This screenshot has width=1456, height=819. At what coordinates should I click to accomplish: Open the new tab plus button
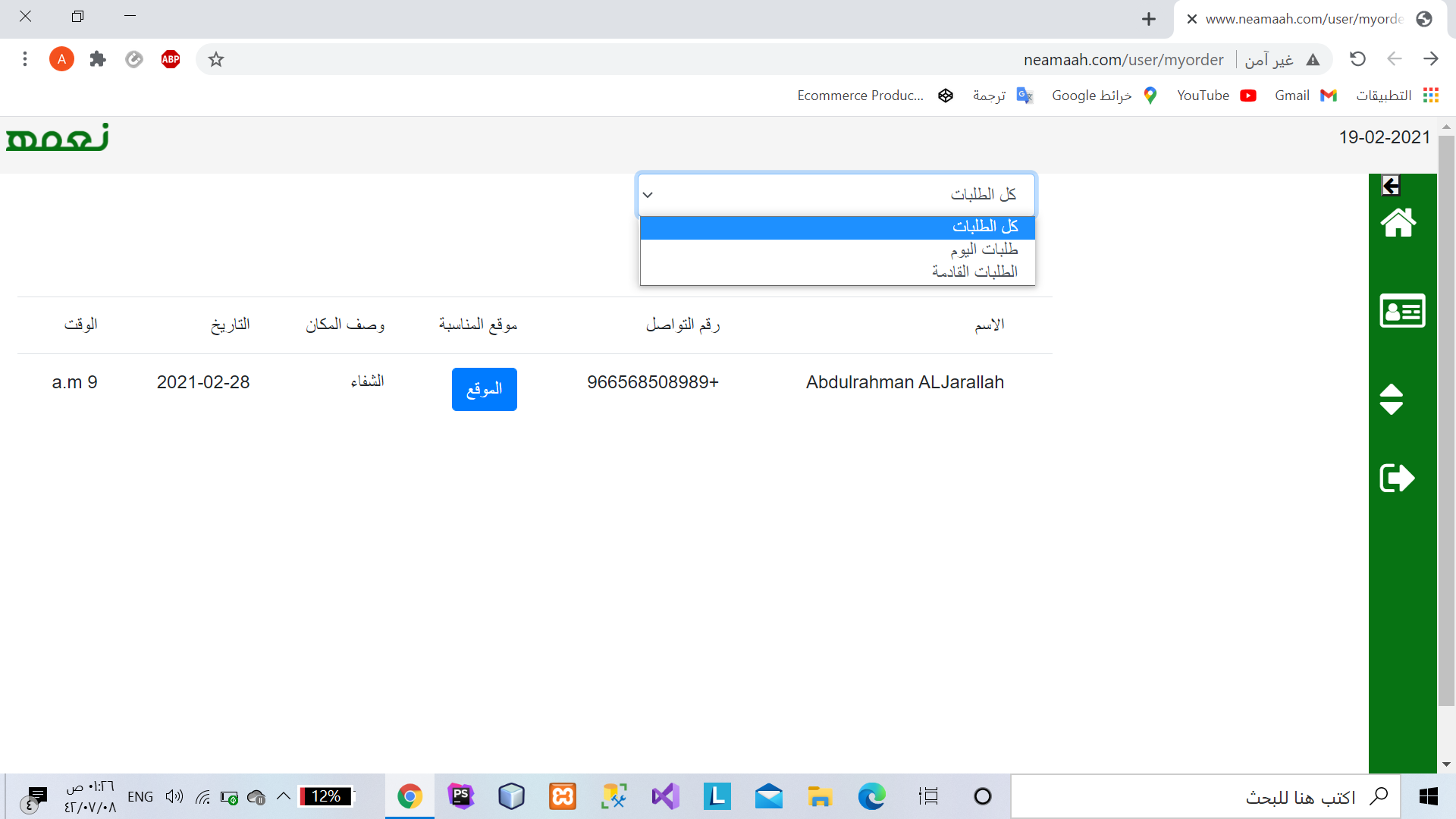1149,19
